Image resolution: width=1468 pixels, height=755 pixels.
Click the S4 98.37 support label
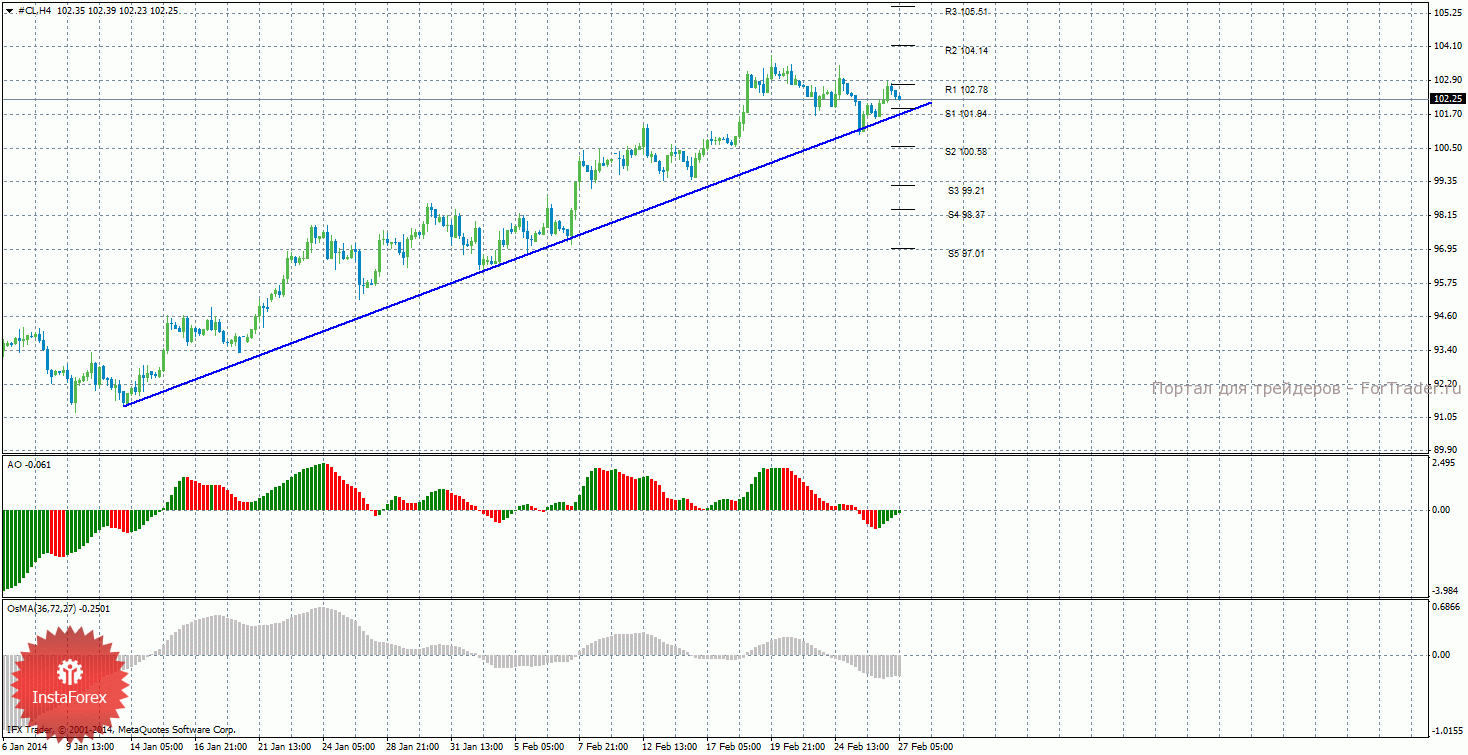(966, 215)
